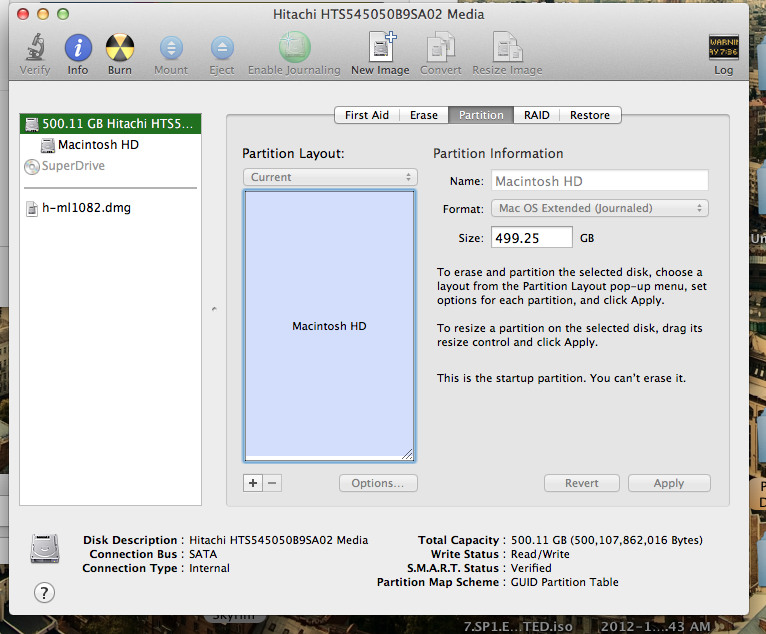Click the 7.SP1.E...TED.iso file on desktop

pyautogui.click(x=518, y=626)
